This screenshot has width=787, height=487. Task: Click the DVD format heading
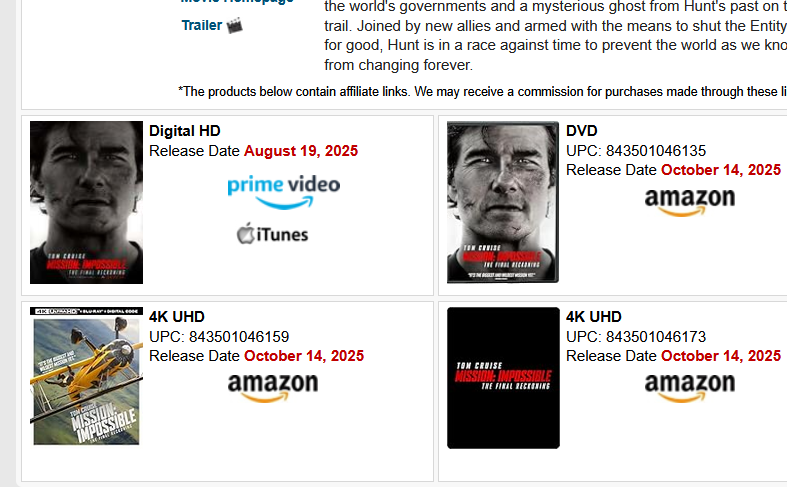click(x=582, y=131)
